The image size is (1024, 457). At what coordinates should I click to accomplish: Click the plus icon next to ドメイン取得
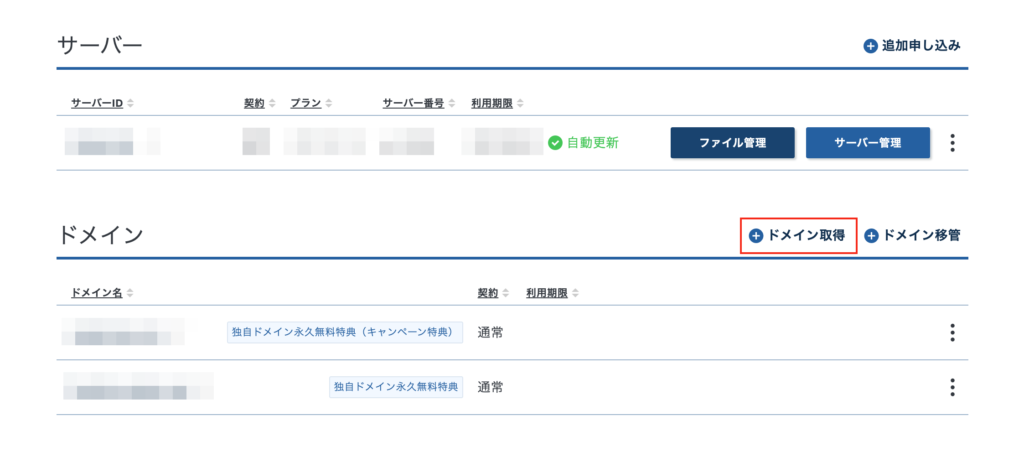click(756, 236)
